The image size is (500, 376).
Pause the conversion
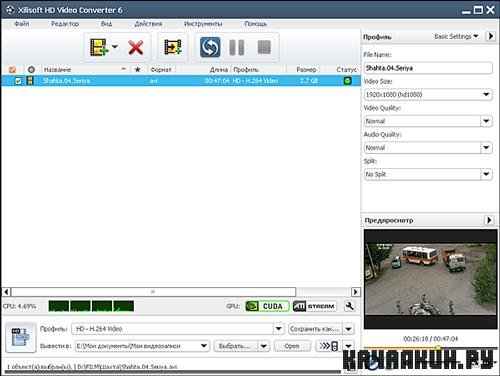coord(237,47)
